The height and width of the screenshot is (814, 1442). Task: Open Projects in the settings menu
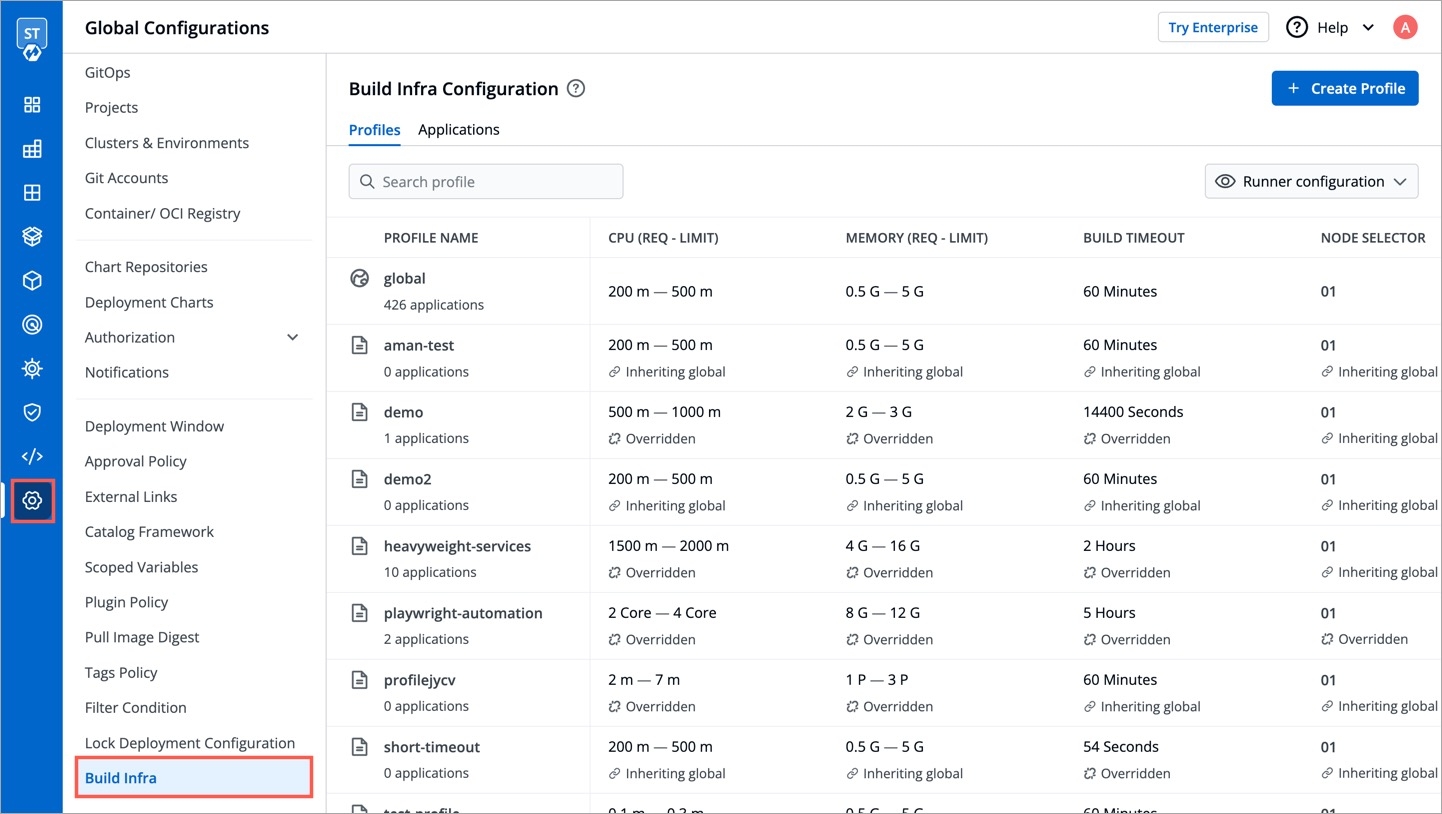[x=111, y=108]
